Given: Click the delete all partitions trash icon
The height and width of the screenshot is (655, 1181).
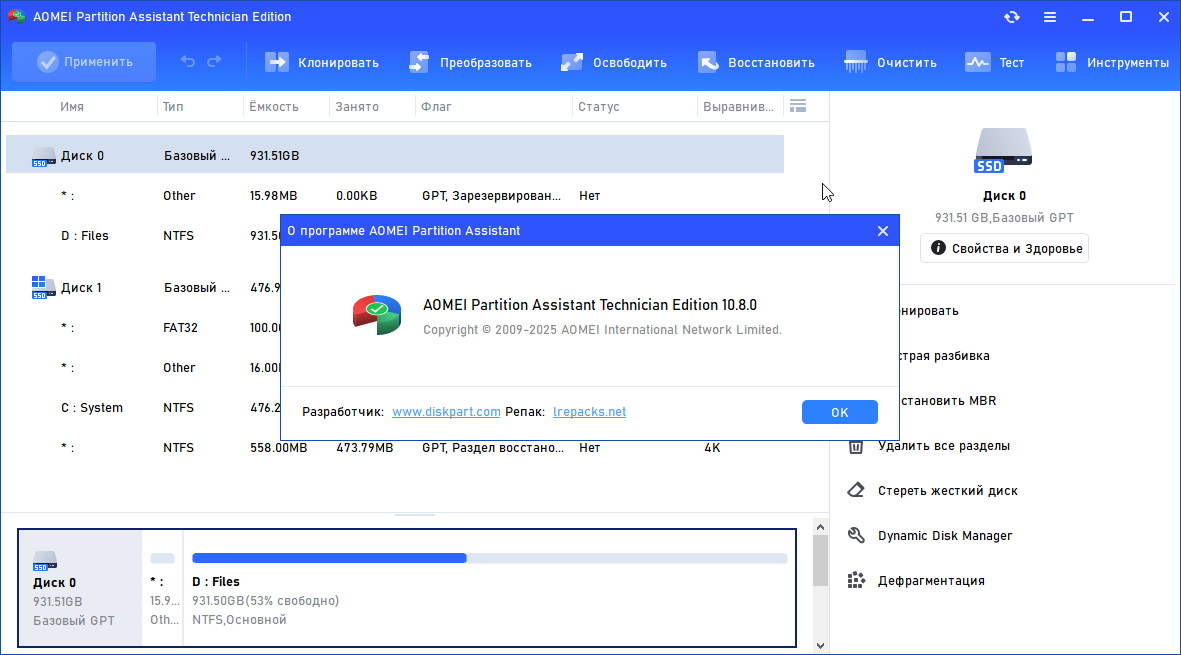Looking at the screenshot, I should [x=856, y=446].
